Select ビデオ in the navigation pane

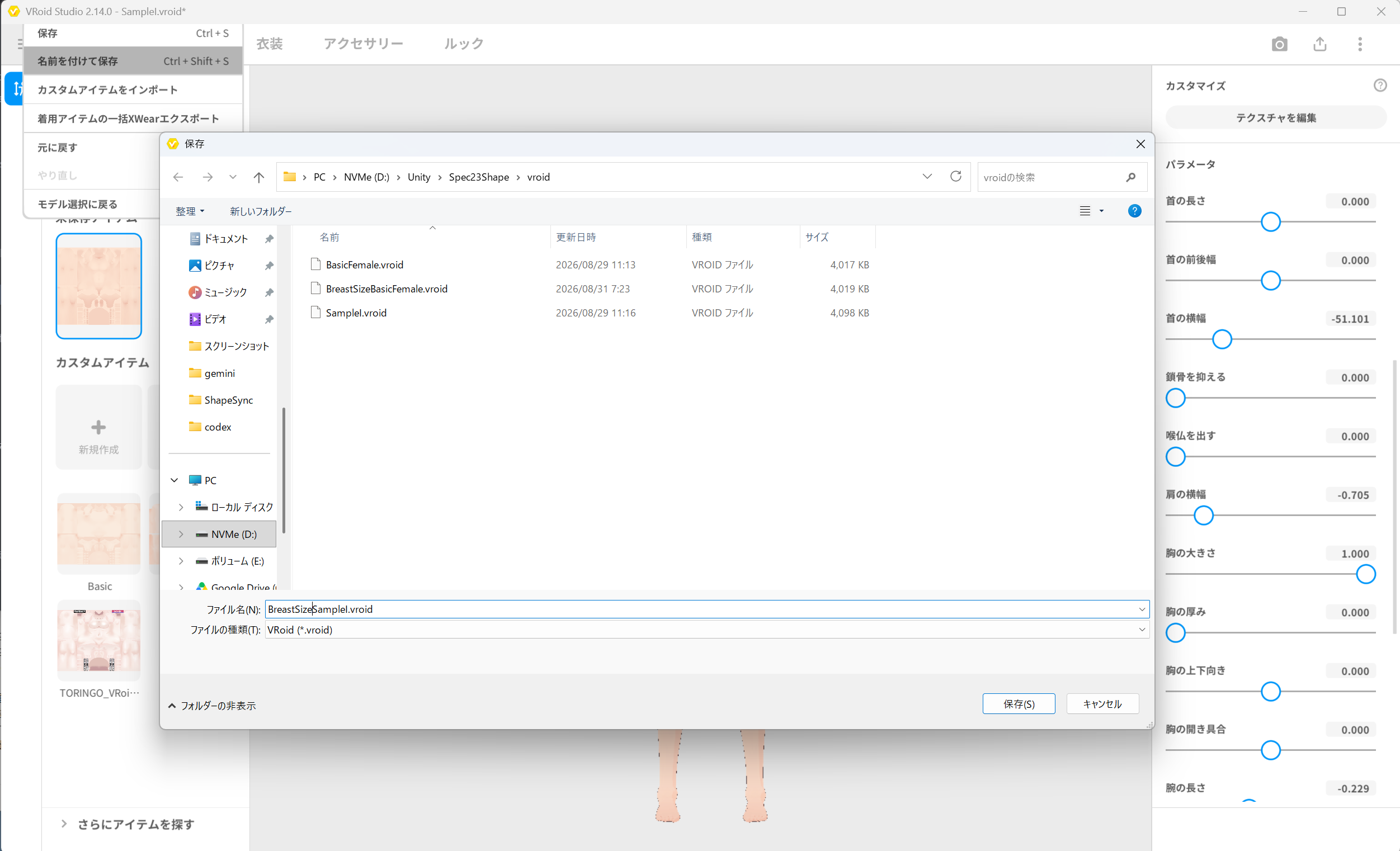[215, 319]
